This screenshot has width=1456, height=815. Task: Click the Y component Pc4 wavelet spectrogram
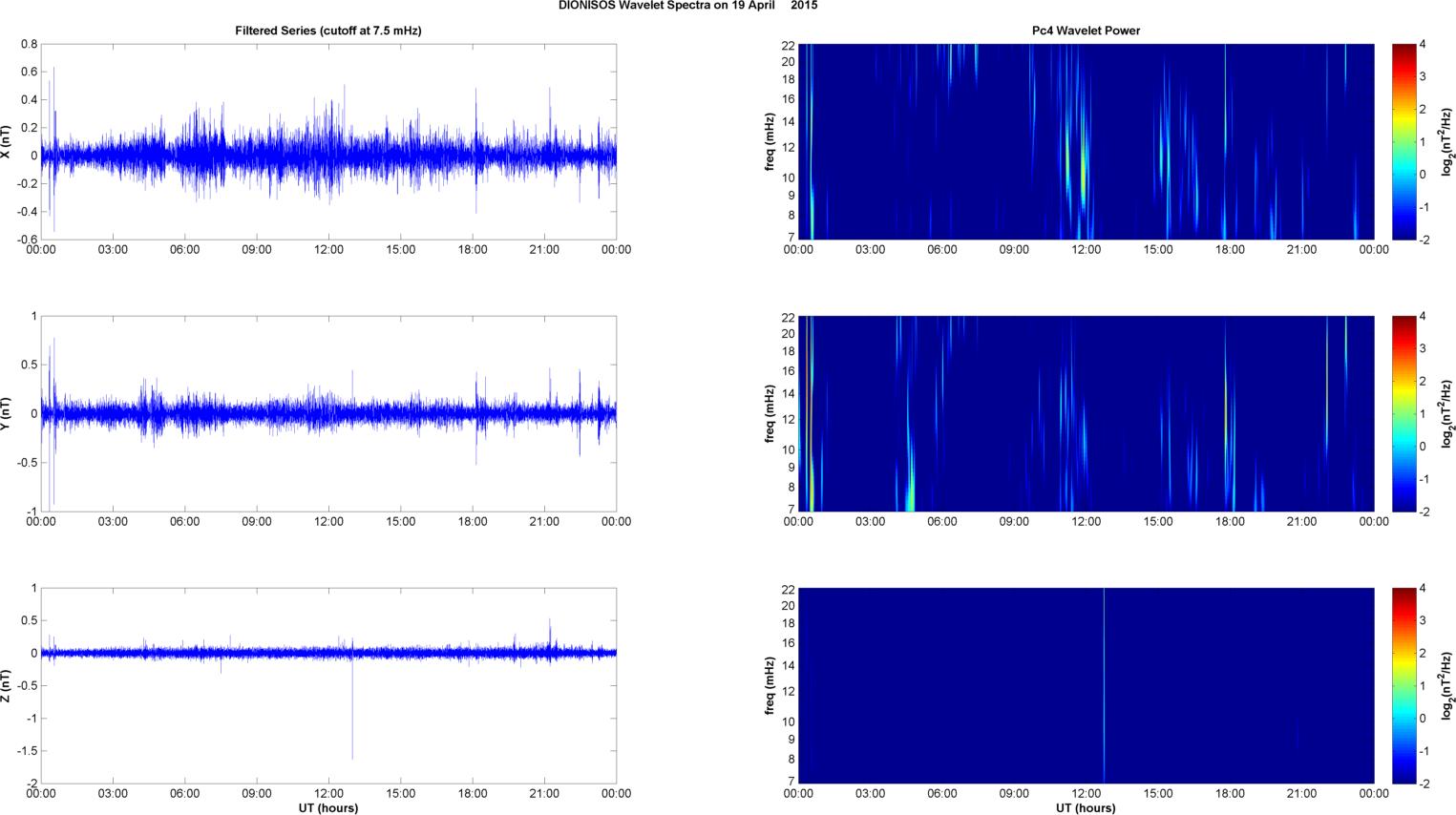[x=1086, y=413]
